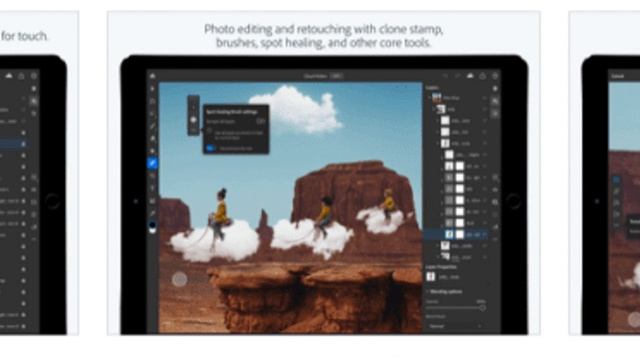The image size is (640, 360).
Task: Click the highlighted blue Spot Healing tool
Action: [x=153, y=163]
